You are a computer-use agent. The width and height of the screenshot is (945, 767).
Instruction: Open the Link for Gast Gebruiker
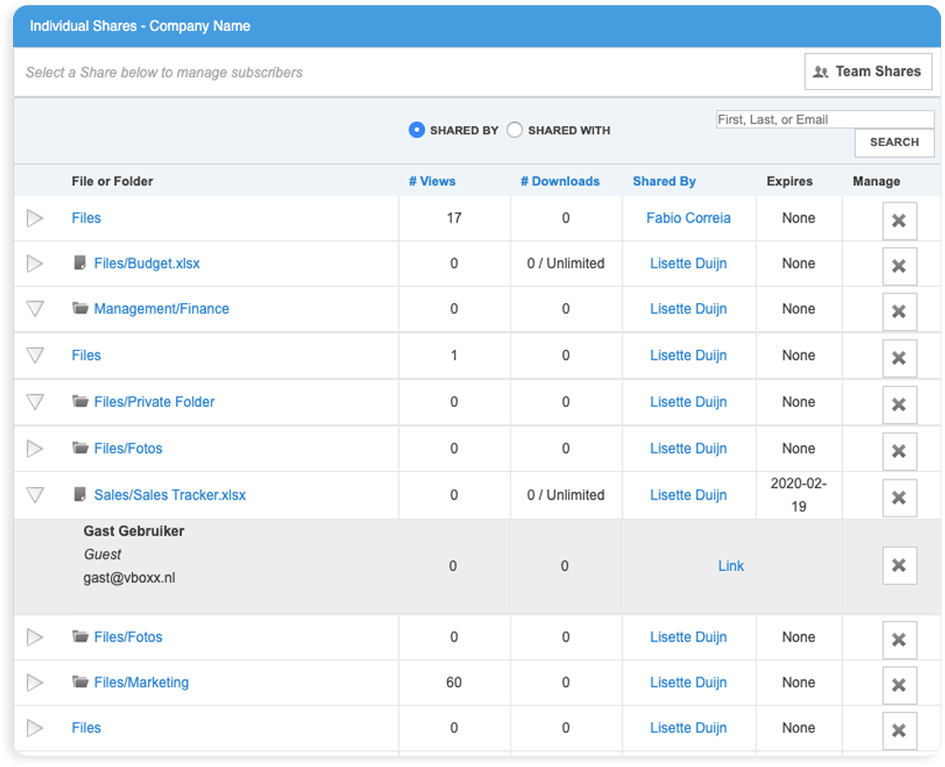(731, 566)
